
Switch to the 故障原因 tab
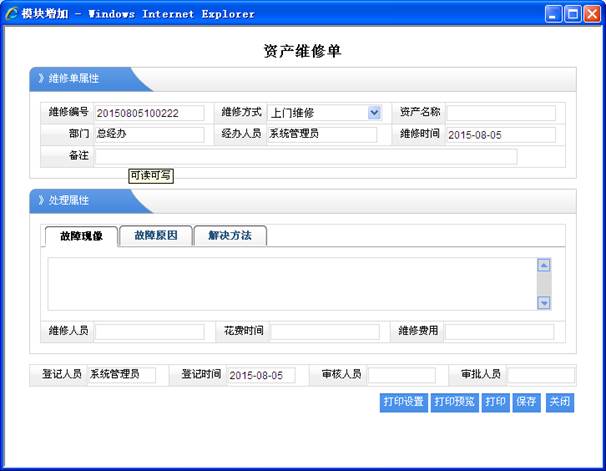point(156,236)
